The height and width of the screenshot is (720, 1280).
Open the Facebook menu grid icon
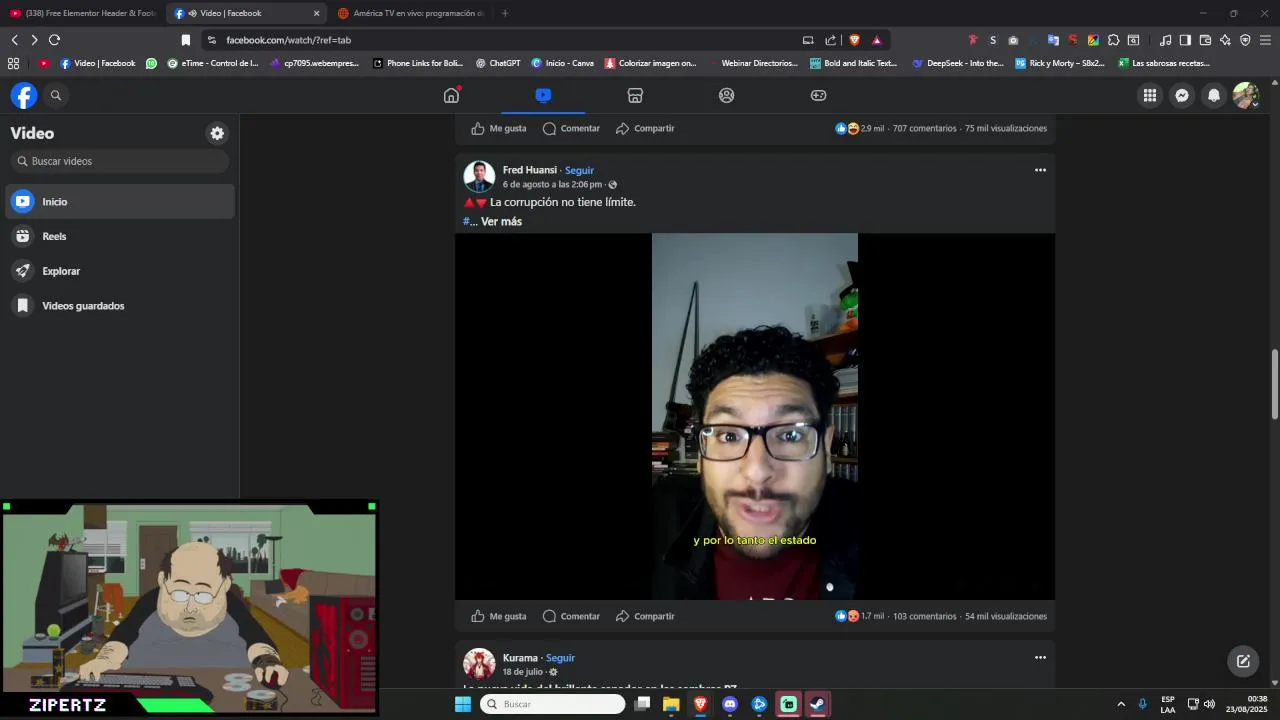click(x=1150, y=95)
